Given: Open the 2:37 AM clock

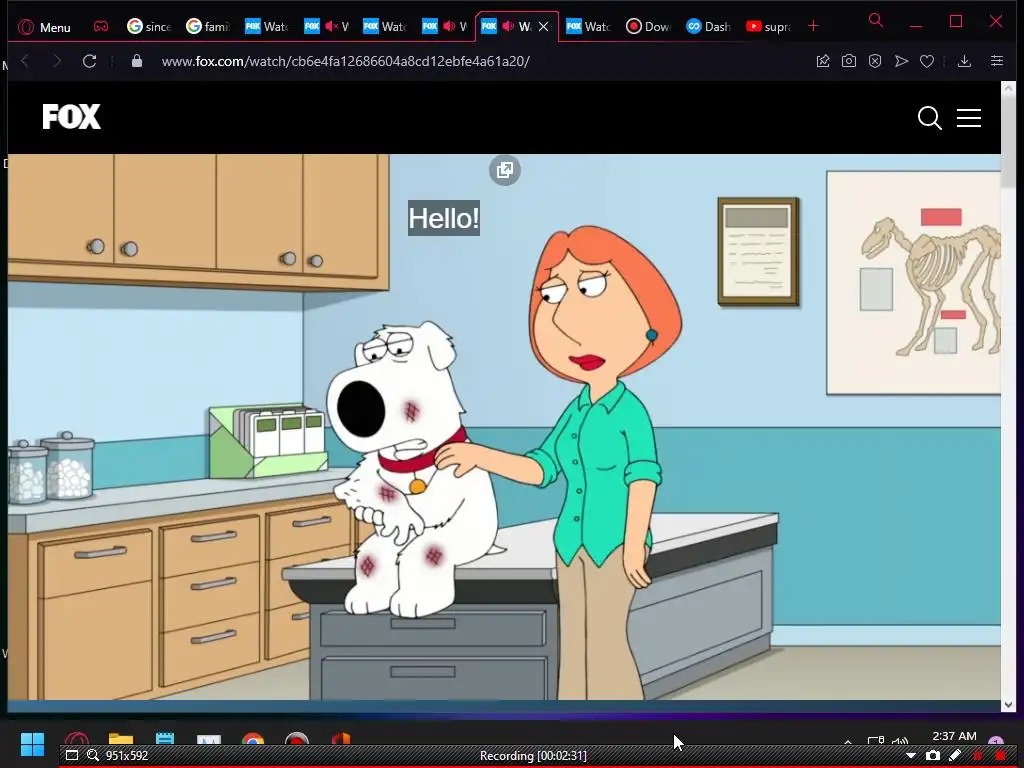Looking at the screenshot, I should pyautogui.click(x=954, y=736).
